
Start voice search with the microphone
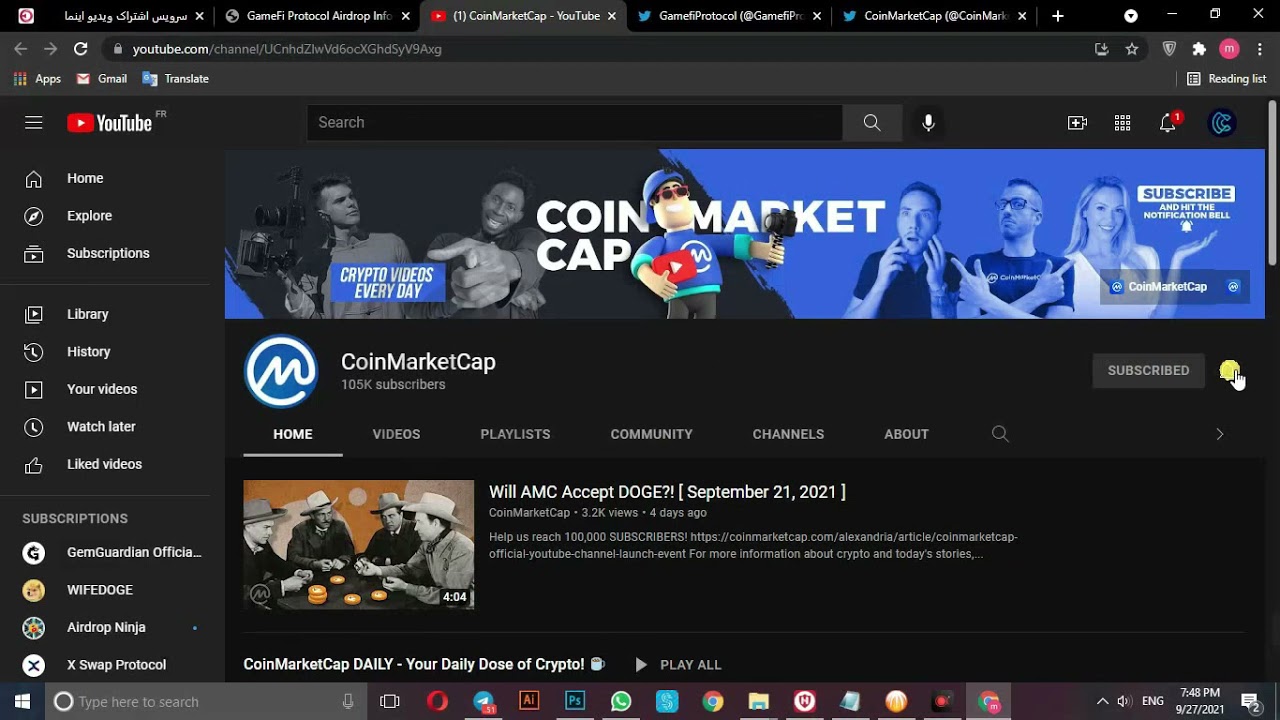[x=929, y=122]
